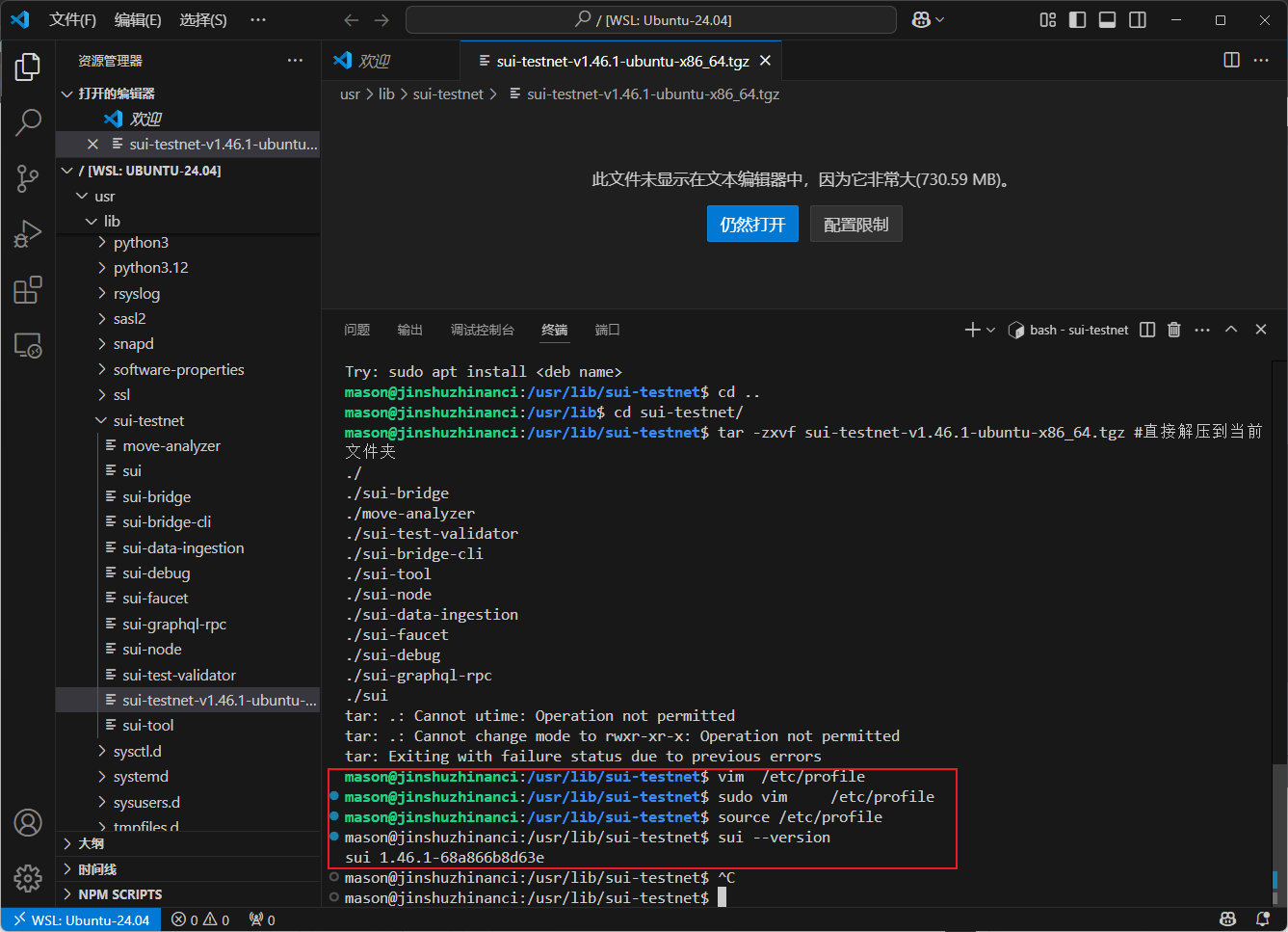Image resolution: width=1288 pixels, height=932 pixels.
Task: Collapse the WSL: UBUNTU-24.04 folder section
Action: [x=188, y=171]
